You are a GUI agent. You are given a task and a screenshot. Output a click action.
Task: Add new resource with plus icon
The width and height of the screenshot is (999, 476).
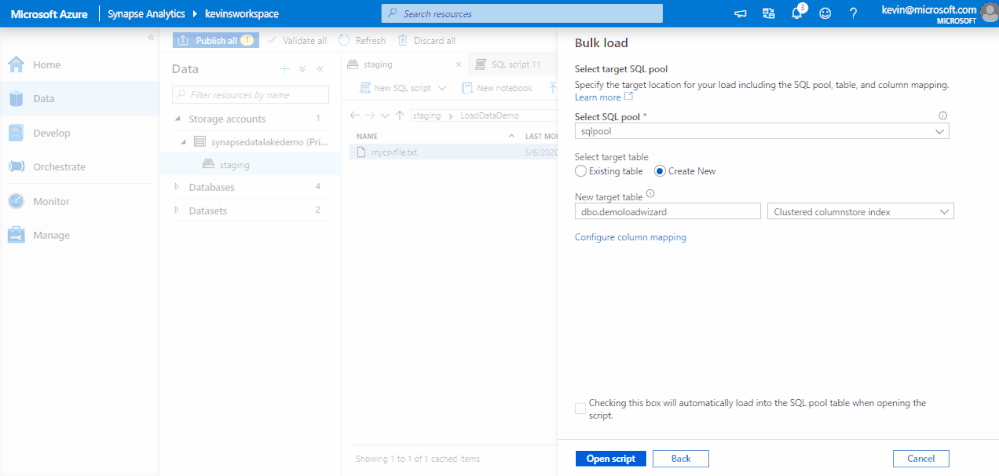[x=285, y=69]
